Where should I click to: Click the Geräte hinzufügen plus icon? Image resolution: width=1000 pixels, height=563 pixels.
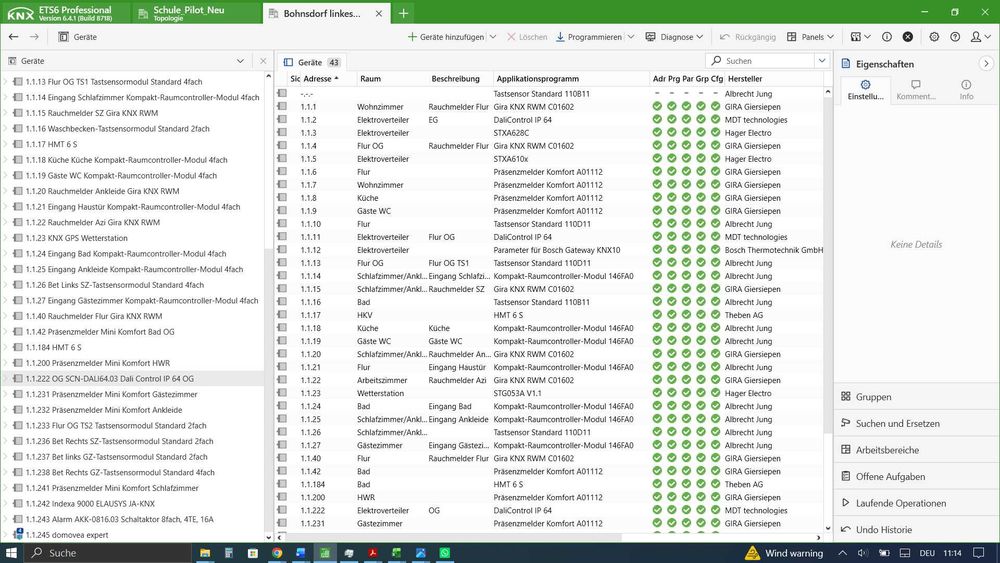(x=412, y=37)
